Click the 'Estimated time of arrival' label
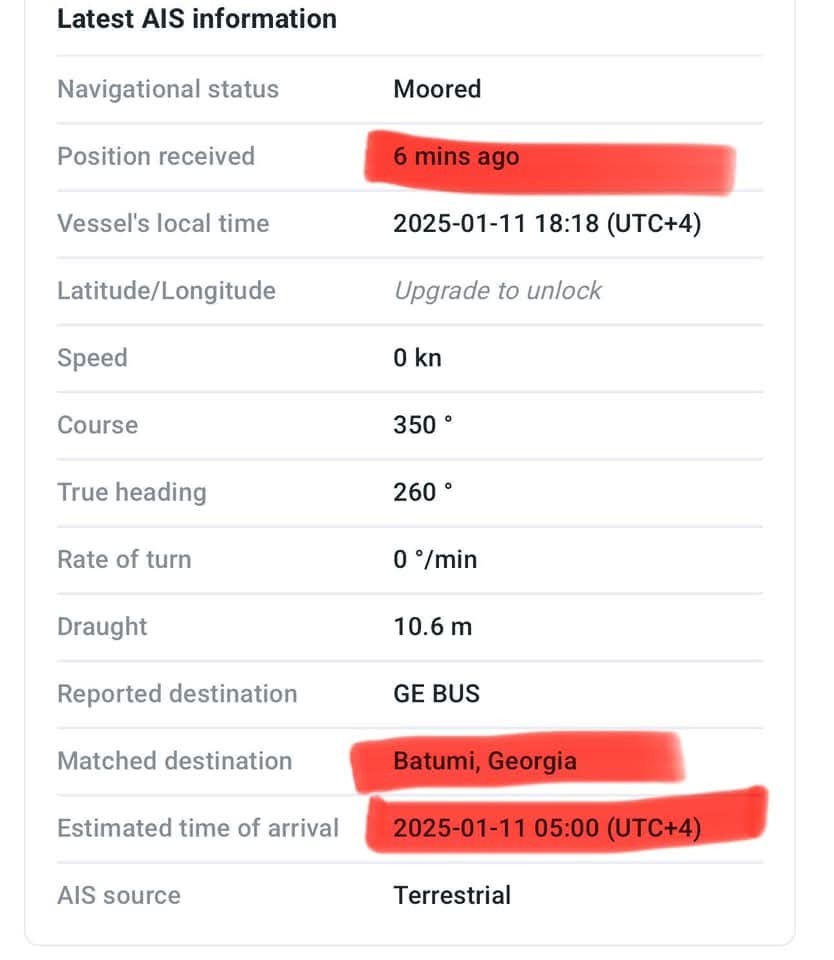This screenshot has height=960, width=834. 198,828
